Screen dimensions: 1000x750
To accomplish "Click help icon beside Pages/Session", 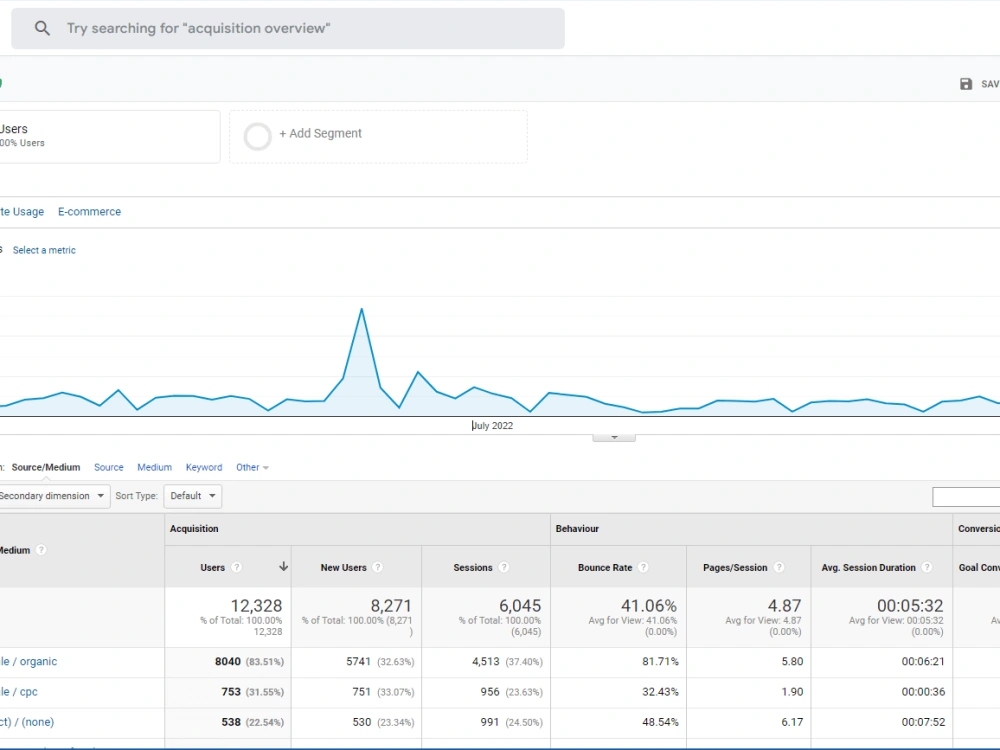I will tap(779, 567).
